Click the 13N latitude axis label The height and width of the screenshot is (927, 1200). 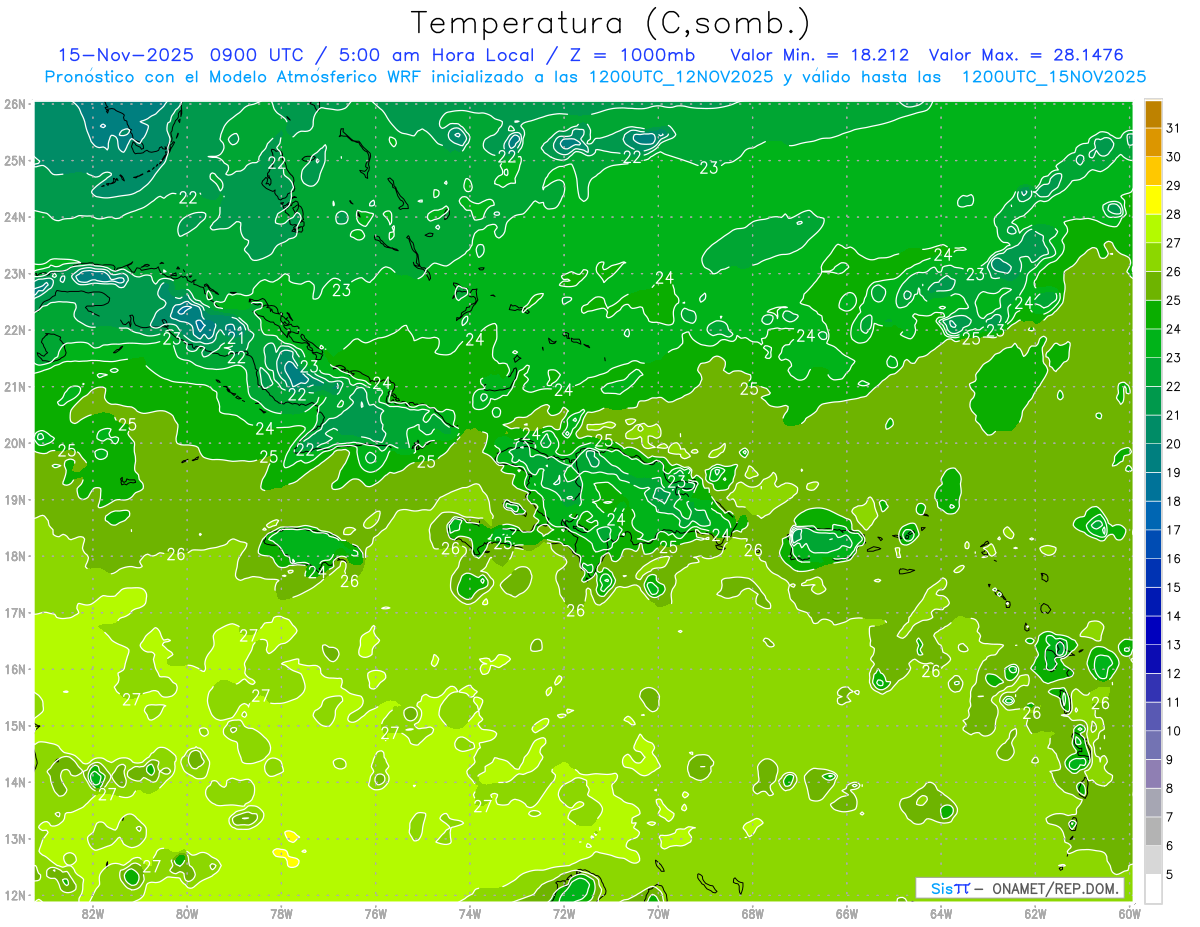coord(15,838)
